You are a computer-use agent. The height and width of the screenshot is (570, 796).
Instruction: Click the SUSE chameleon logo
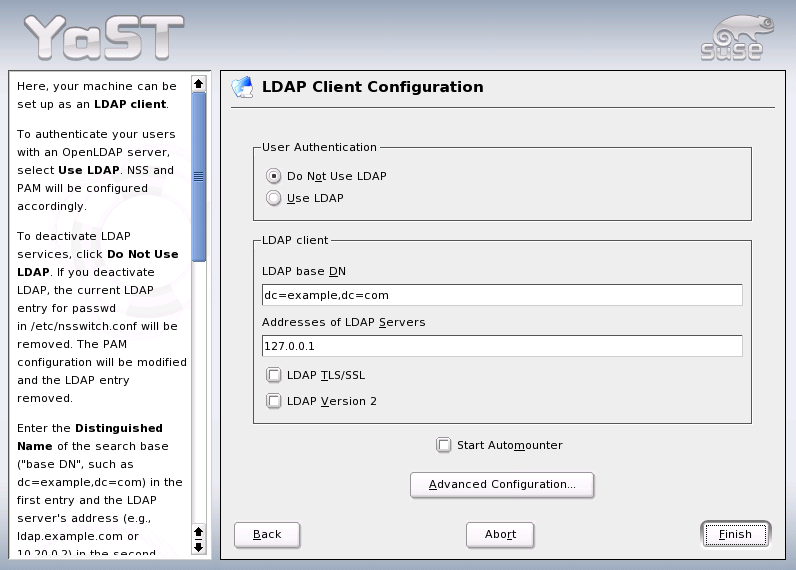tap(737, 38)
